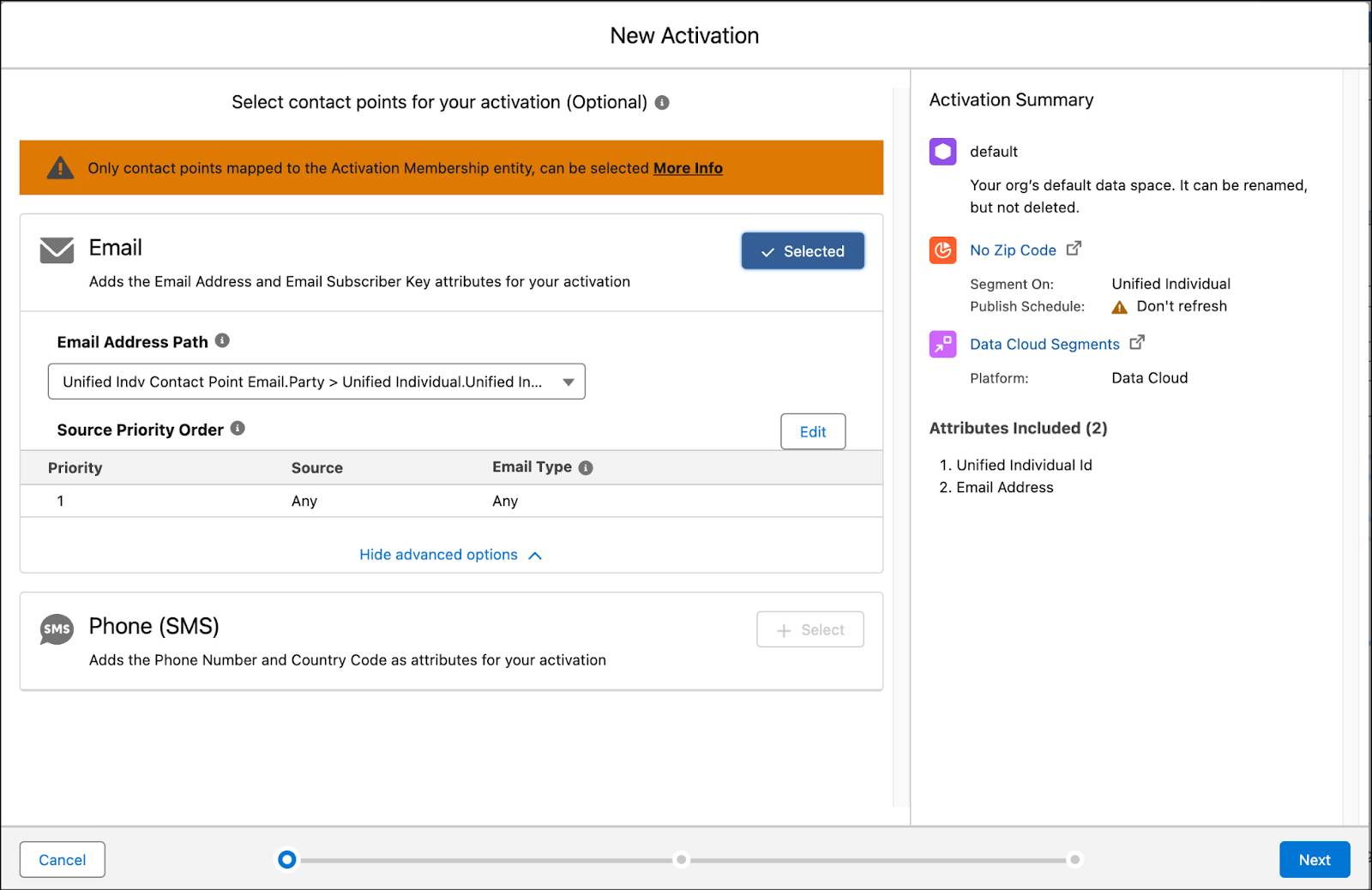The height and width of the screenshot is (890, 1372).
Task: Click the SMS icon next to Phone (SMS)
Action: click(57, 628)
